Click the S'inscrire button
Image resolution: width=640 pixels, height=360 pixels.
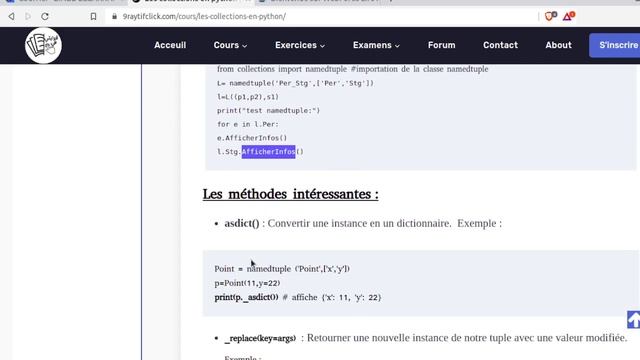615,45
